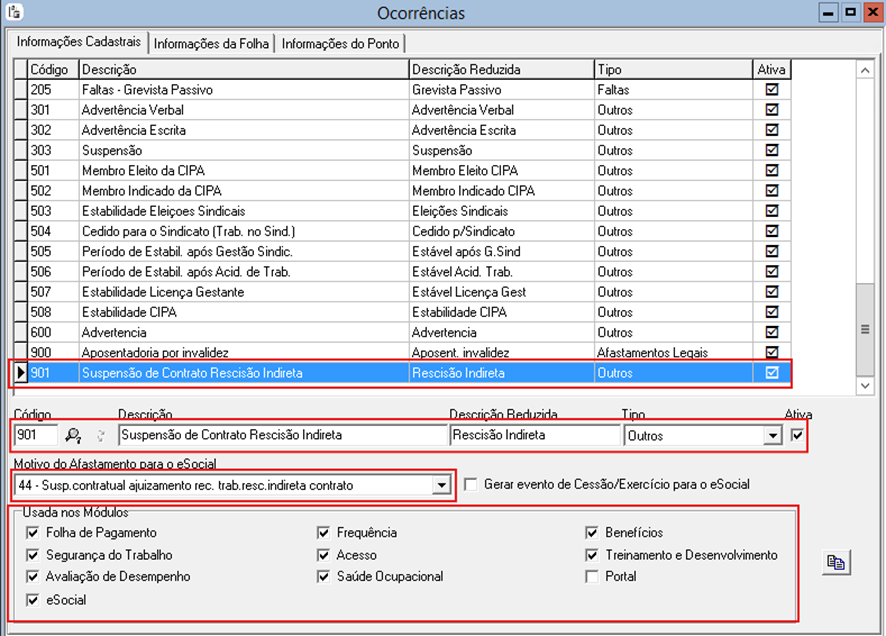Toggle Ativa checkmark in Suspensão row 303
This screenshot has width=886, height=636.
771,150
